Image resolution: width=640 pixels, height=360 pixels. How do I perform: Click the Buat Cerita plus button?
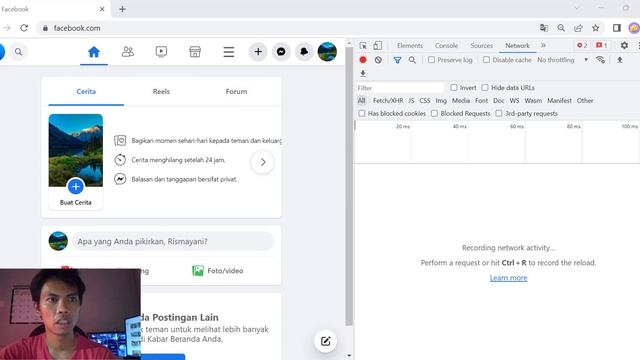pos(76,187)
